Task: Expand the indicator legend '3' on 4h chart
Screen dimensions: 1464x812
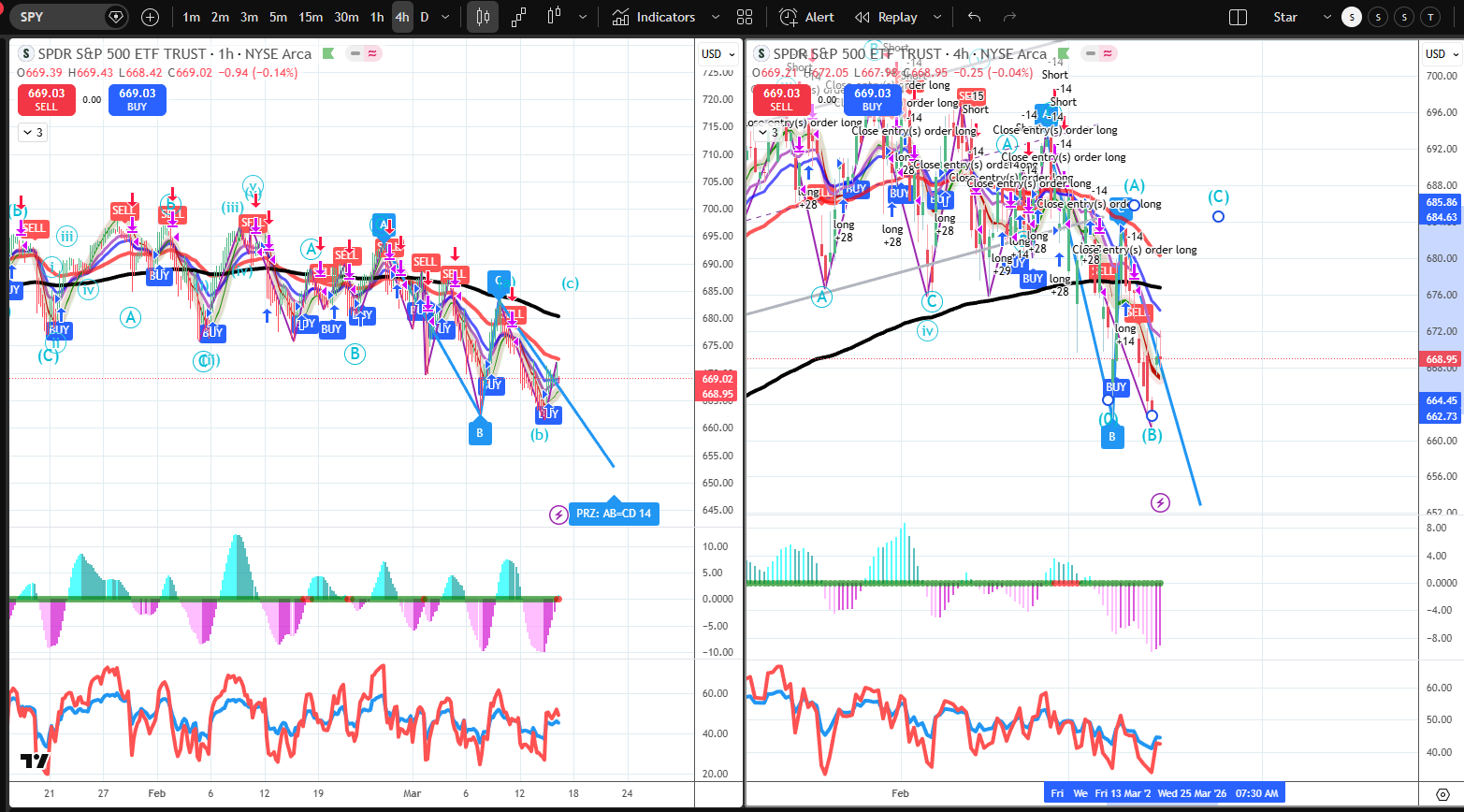Action: [x=768, y=133]
